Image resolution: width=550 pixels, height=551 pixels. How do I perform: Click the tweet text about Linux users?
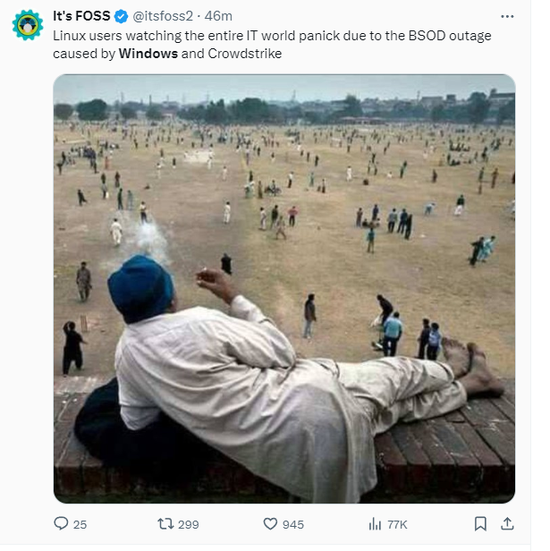click(x=272, y=45)
